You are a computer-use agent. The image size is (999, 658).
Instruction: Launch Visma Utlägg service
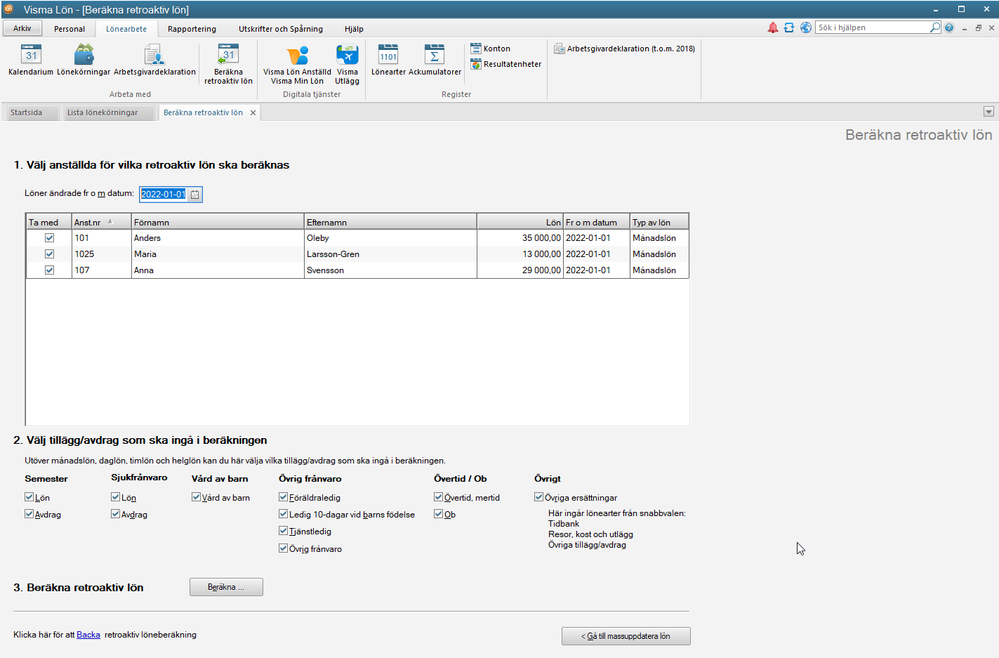(x=347, y=64)
